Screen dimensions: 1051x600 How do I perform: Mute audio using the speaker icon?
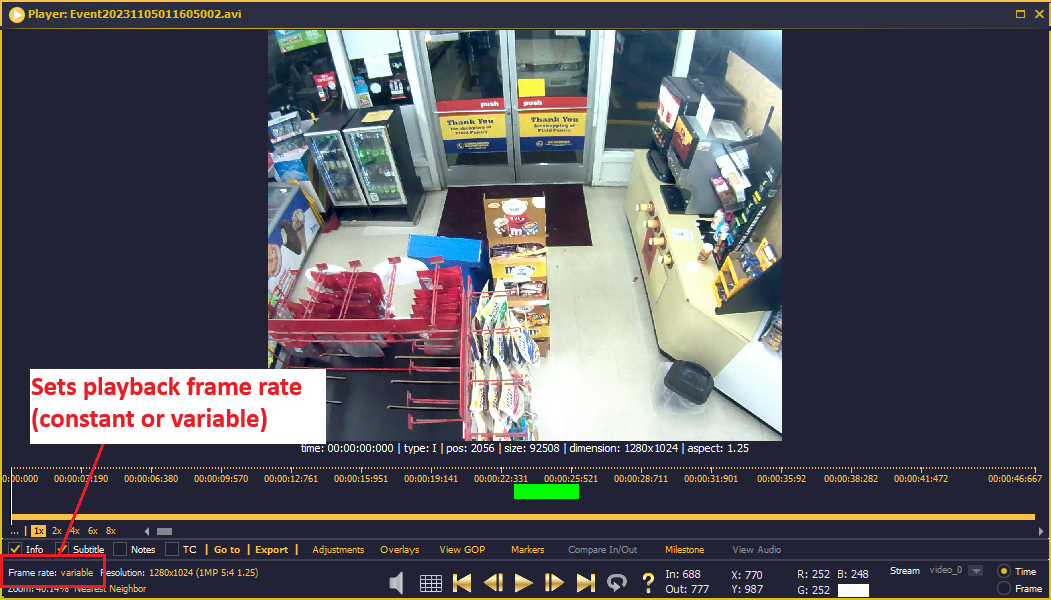[396, 582]
